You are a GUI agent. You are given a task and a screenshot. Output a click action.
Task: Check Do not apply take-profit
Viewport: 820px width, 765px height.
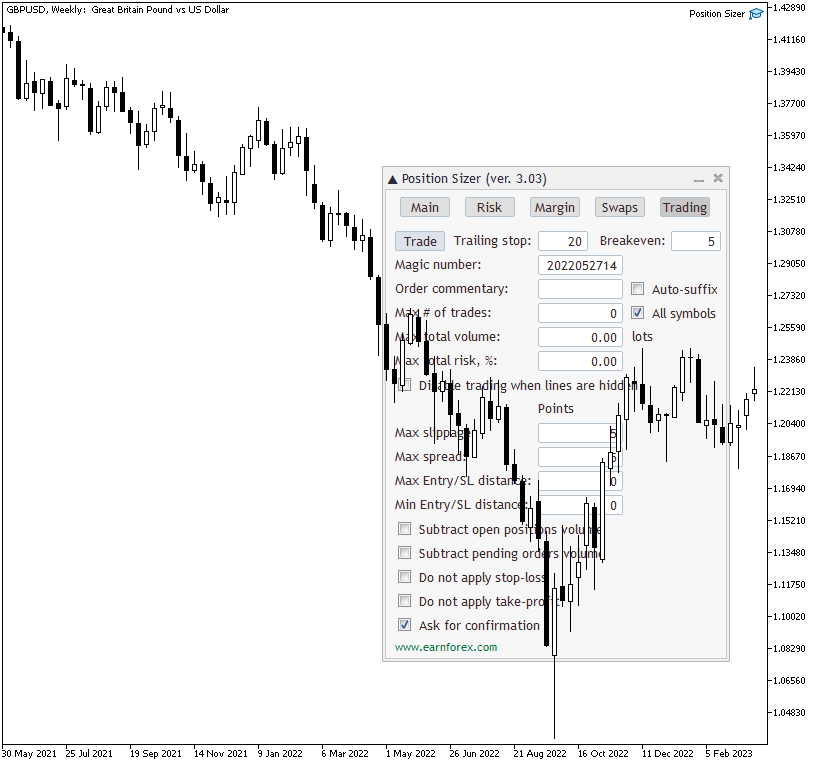[x=405, y=601]
